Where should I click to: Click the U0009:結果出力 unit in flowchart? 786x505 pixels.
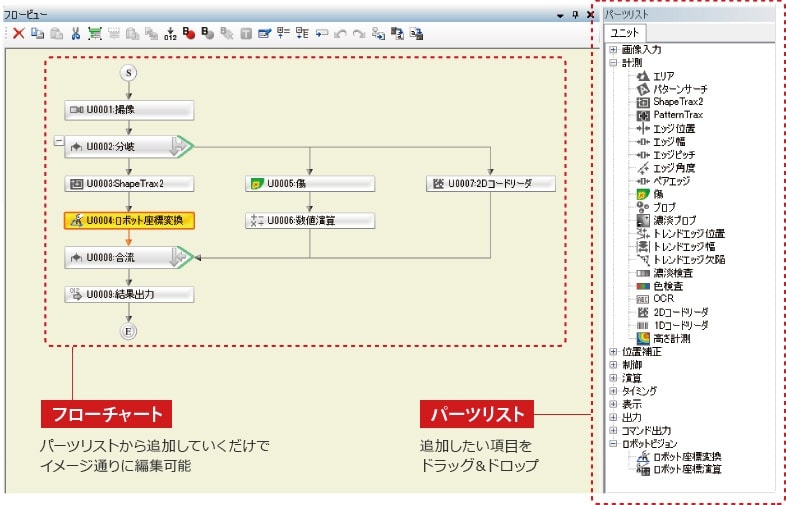pyautogui.click(x=128, y=294)
